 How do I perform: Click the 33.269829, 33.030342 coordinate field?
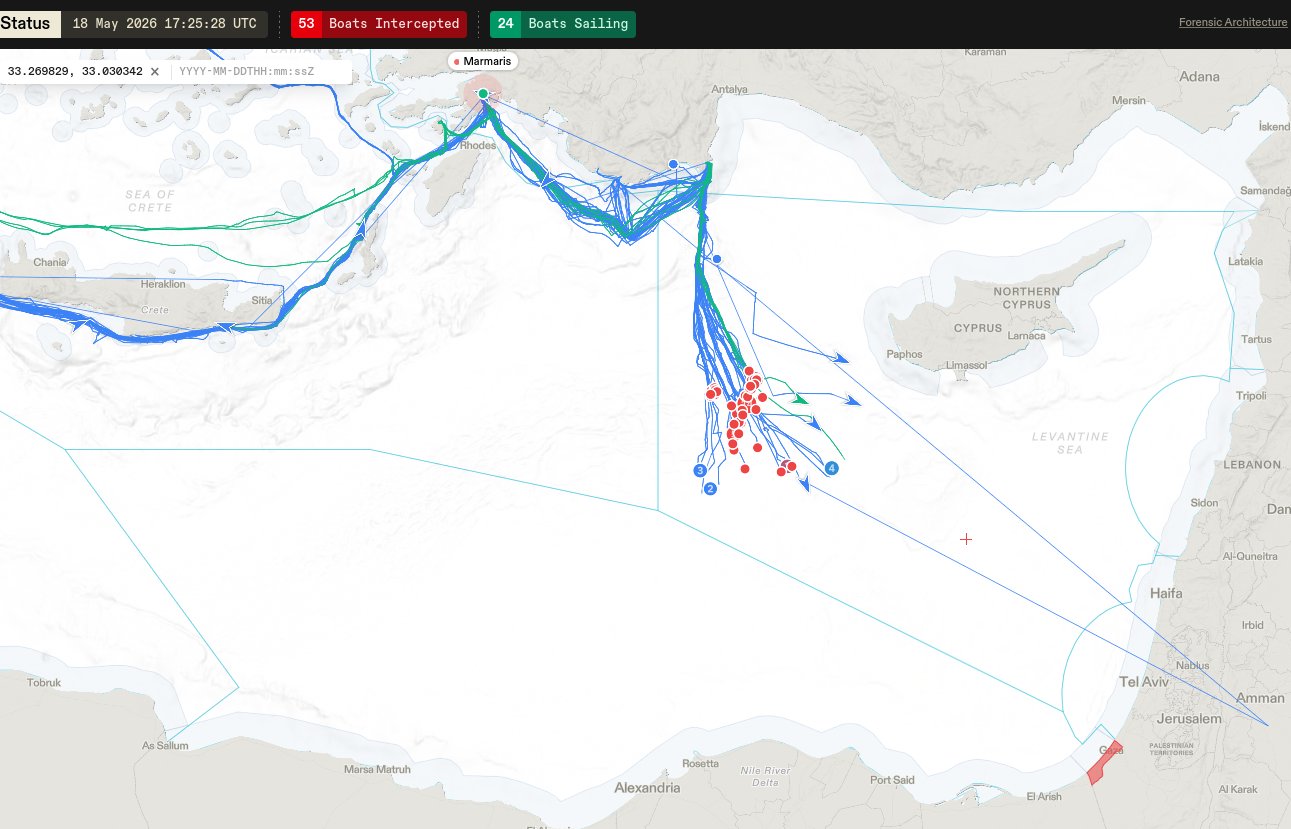click(75, 72)
